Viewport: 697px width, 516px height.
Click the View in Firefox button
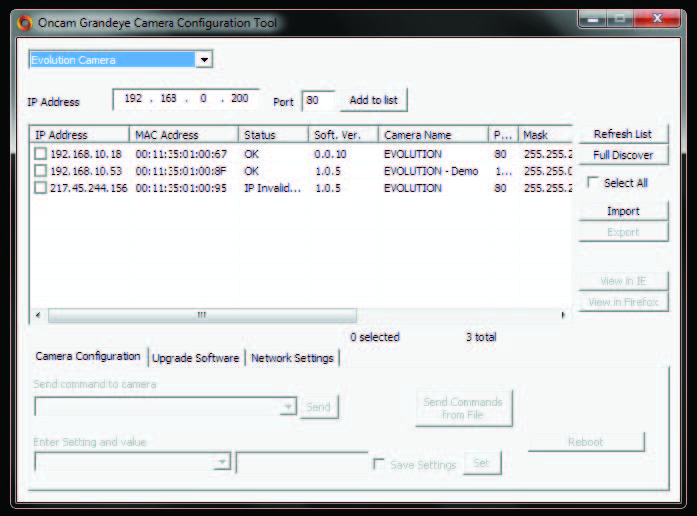click(x=623, y=302)
